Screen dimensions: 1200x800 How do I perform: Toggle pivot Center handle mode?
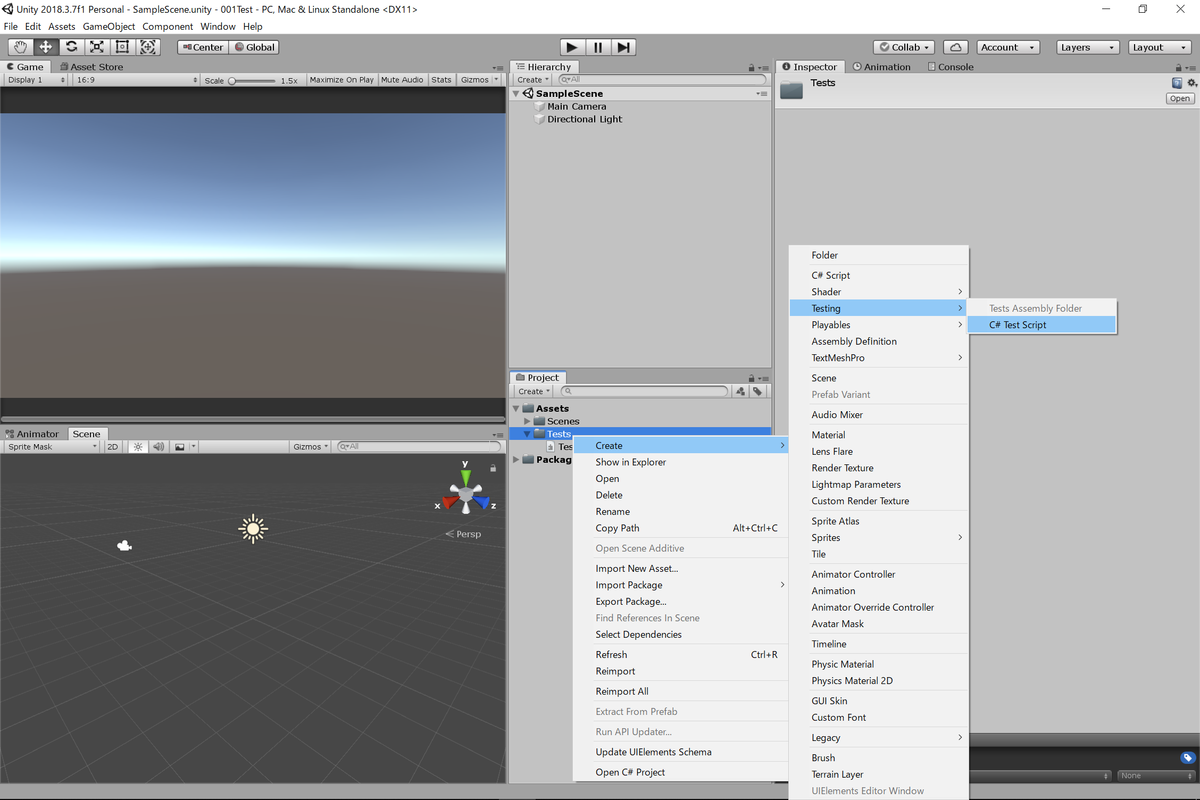203,47
